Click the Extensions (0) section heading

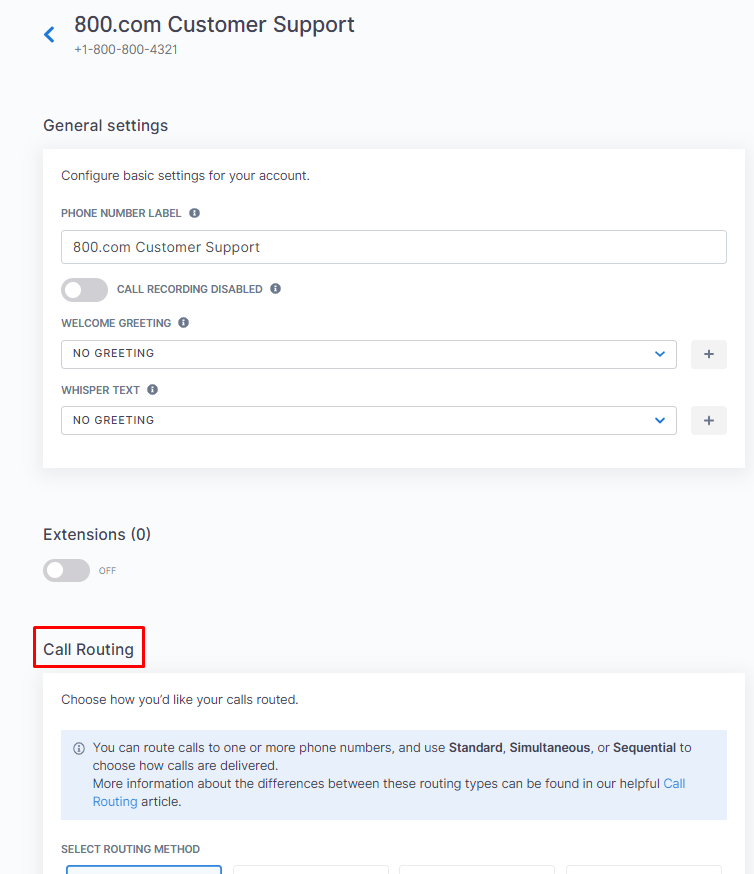[97, 535]
